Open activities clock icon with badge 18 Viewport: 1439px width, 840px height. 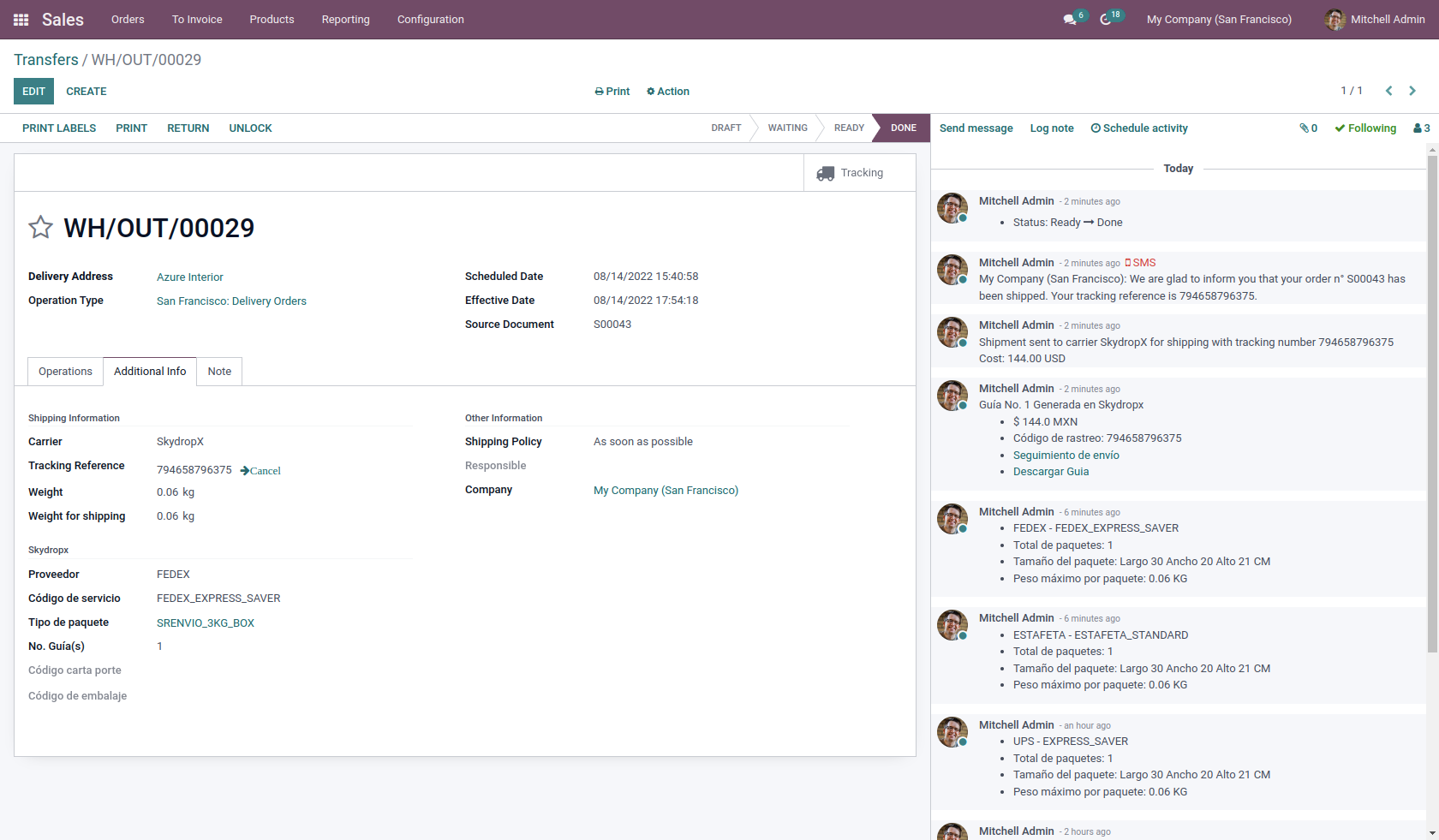coord(1106,20)
